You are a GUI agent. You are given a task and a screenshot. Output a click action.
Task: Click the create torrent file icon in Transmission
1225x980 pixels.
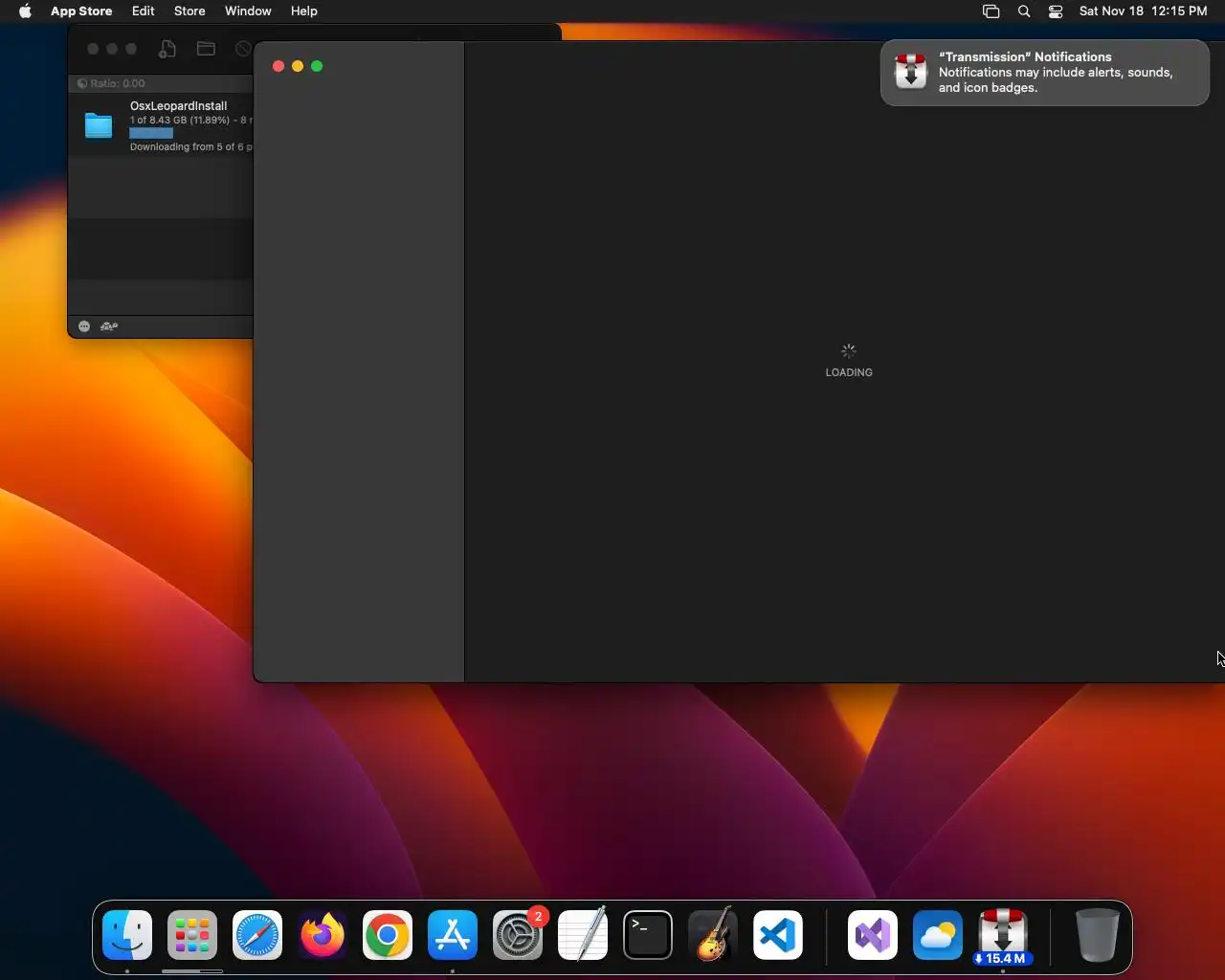167,49
